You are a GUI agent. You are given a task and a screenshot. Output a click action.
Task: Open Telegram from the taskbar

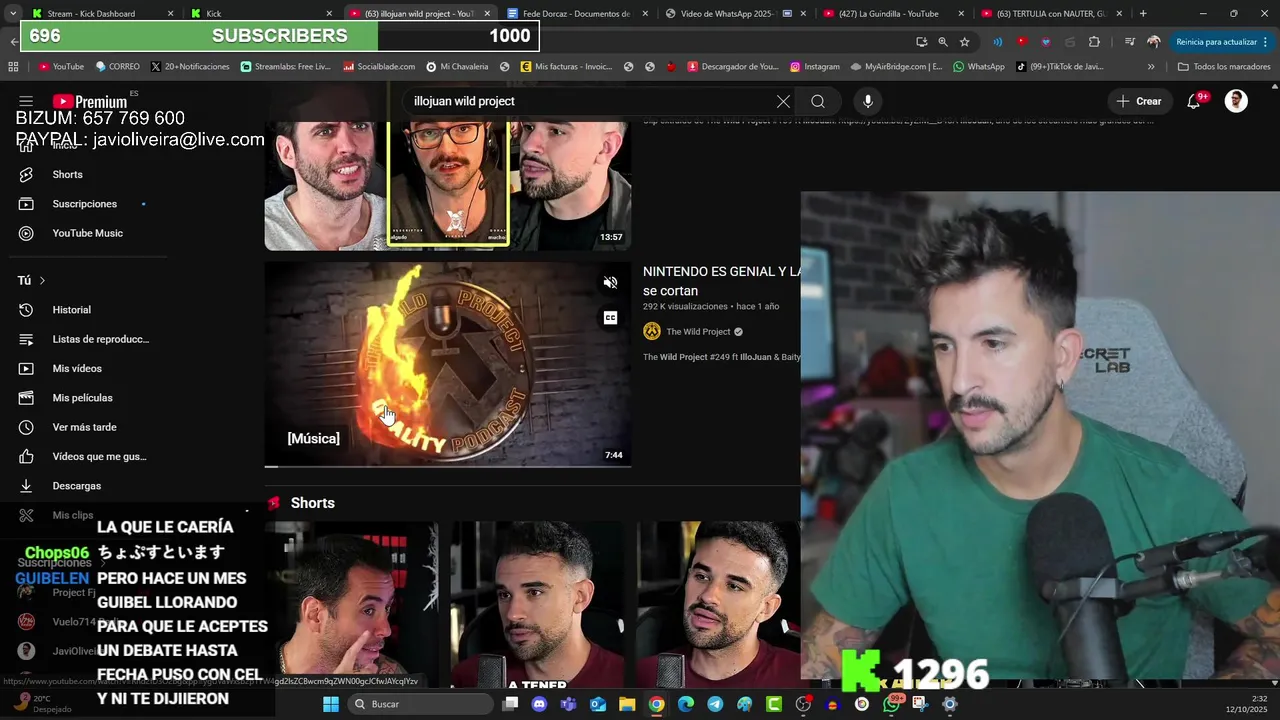(715, 704)
